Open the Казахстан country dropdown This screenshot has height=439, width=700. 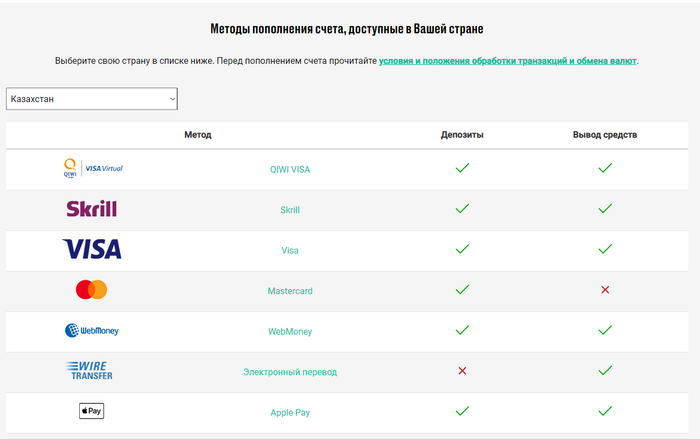click(92, 98)
